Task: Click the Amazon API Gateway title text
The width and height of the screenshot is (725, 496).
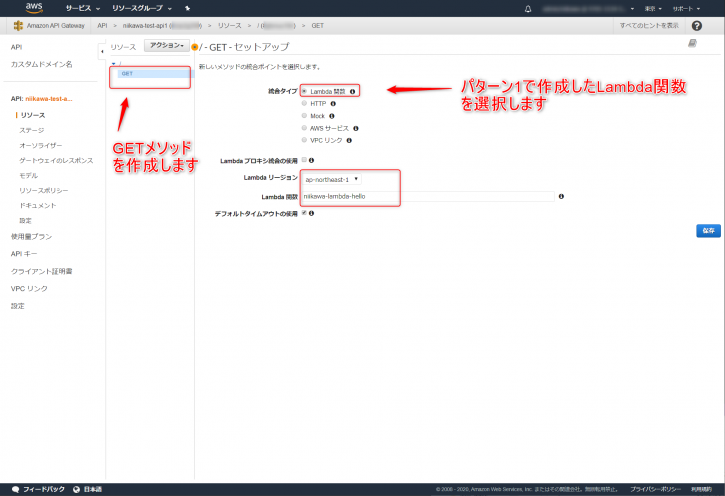Action: [x=55, y=25]
